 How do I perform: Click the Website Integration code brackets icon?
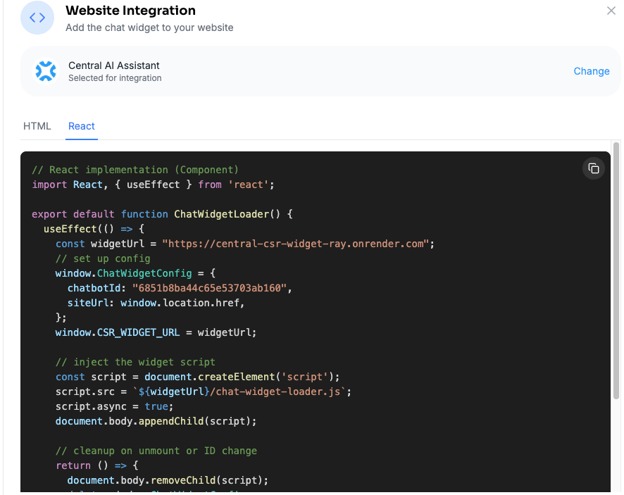37,18
